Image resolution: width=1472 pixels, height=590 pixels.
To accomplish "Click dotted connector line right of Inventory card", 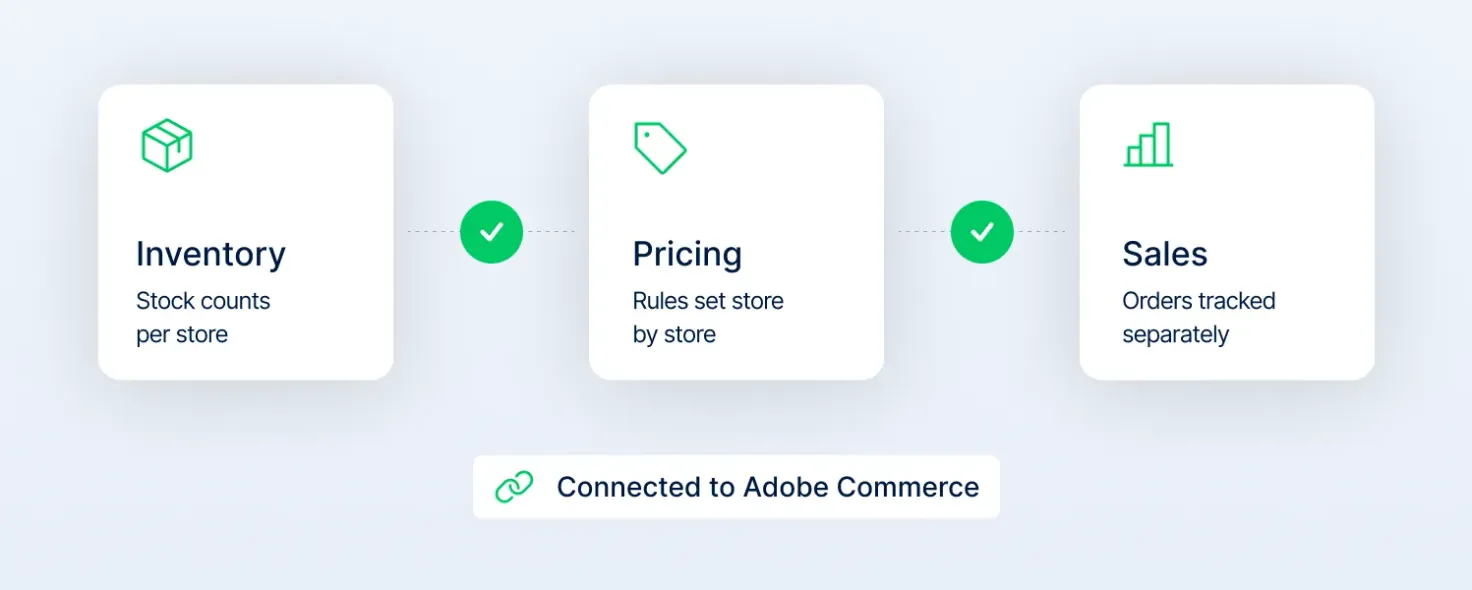I will pyautogui.click(x=432, y=232).
